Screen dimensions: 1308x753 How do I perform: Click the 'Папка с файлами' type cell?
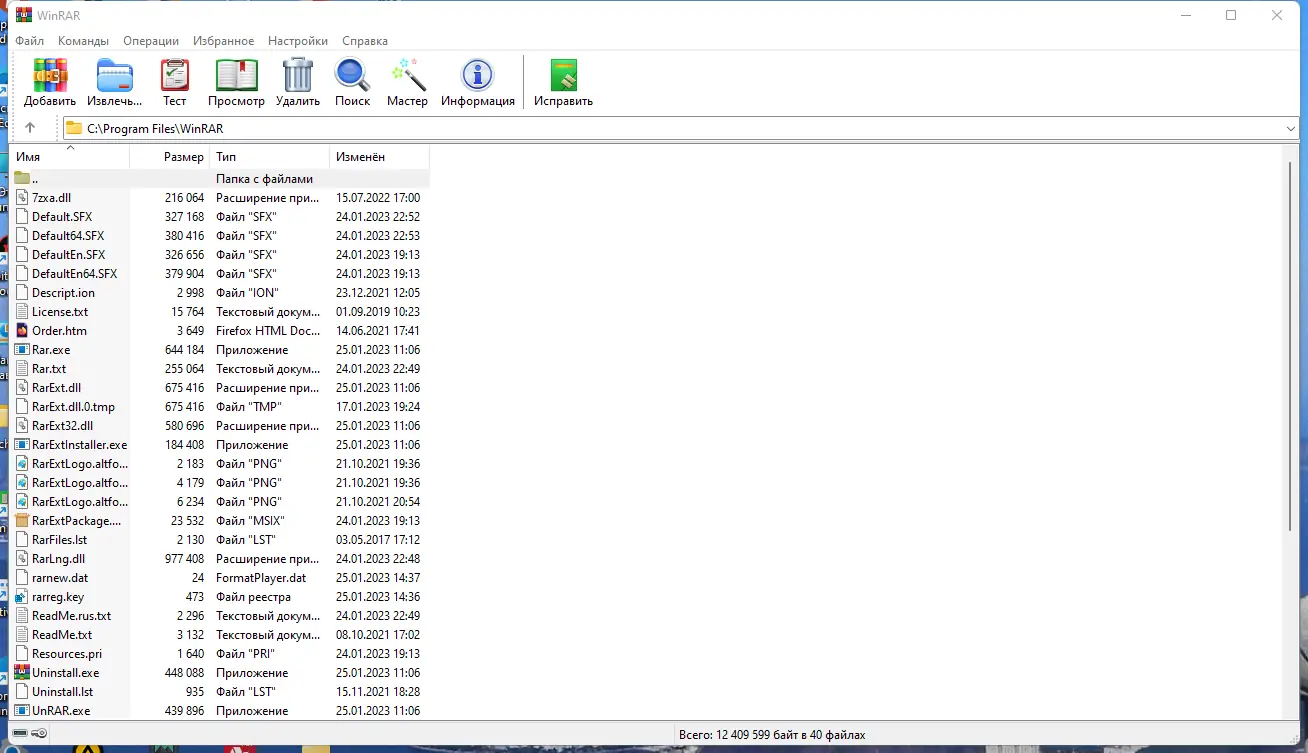264,179
